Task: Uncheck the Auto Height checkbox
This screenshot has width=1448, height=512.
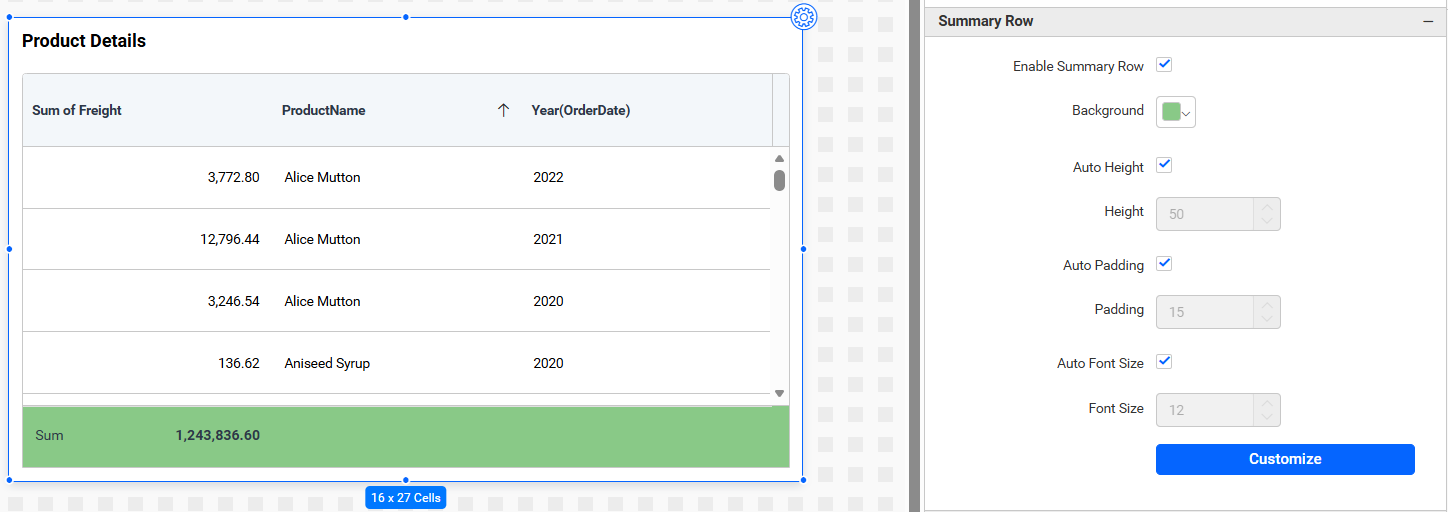Action: tap(1164, 166)
